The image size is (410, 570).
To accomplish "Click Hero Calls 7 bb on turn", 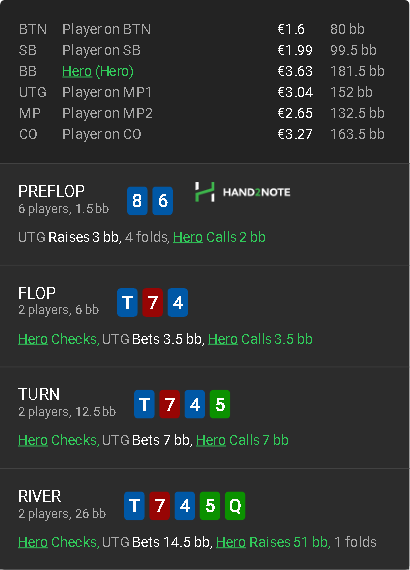I will pos(242,441).
